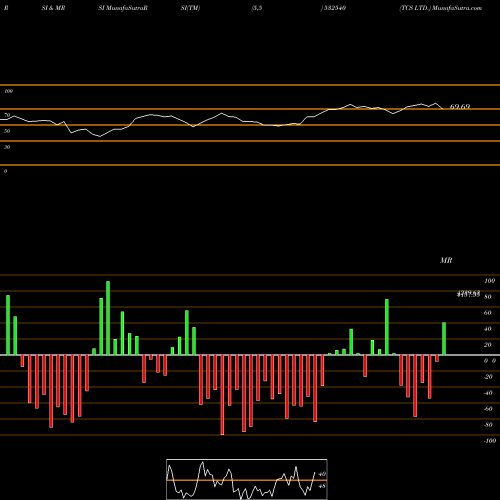Click the RSI panel 70 axis label

pos(7,115)
